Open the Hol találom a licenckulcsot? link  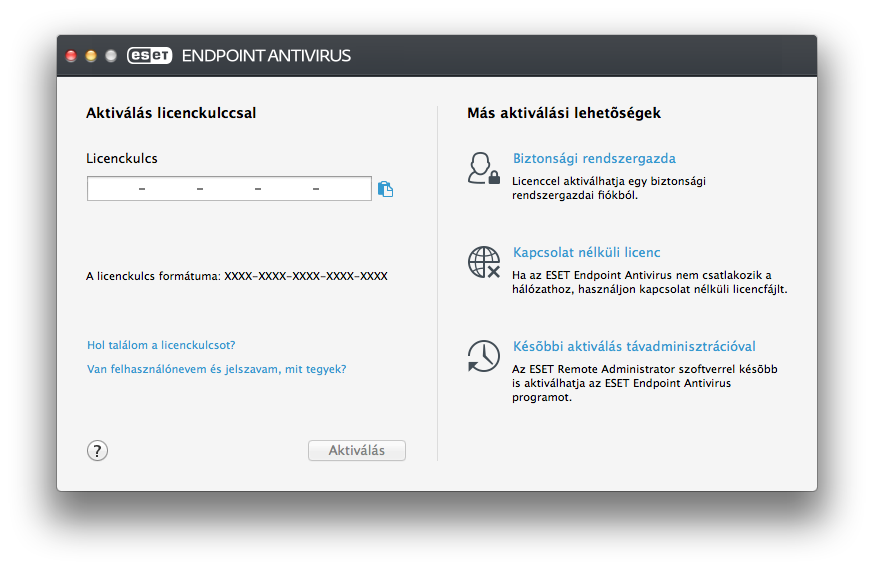coord(161,345)
